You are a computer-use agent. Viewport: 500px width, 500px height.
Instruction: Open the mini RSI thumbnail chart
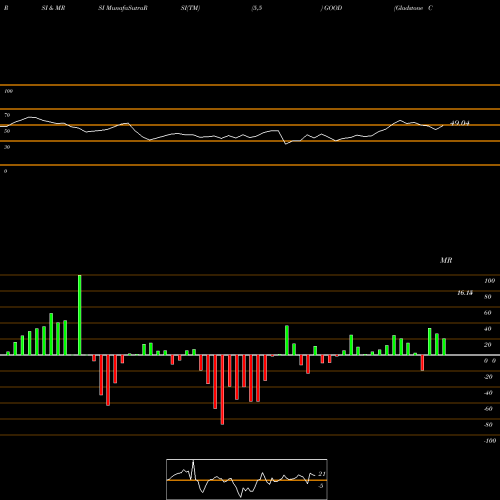tap(247, 479)
